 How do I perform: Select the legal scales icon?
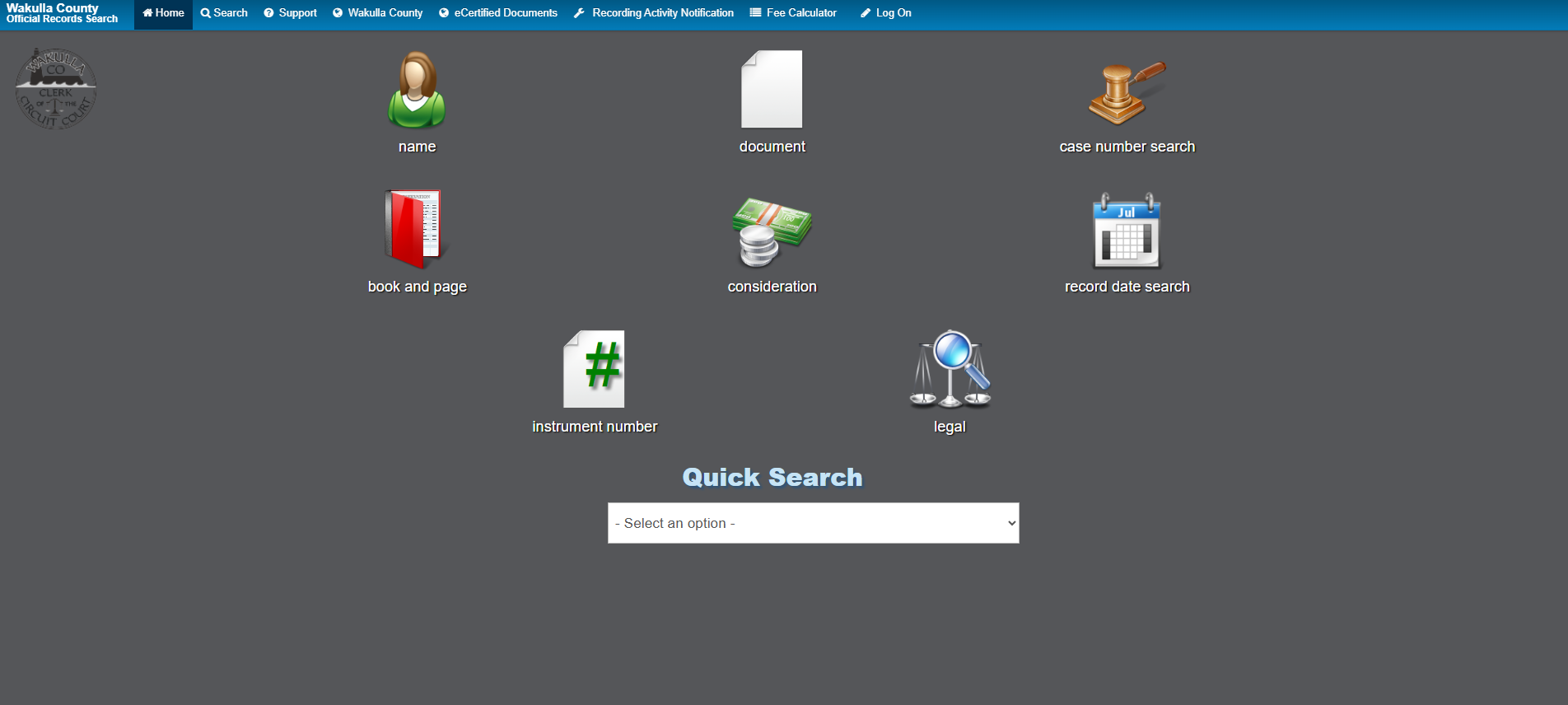950,369
